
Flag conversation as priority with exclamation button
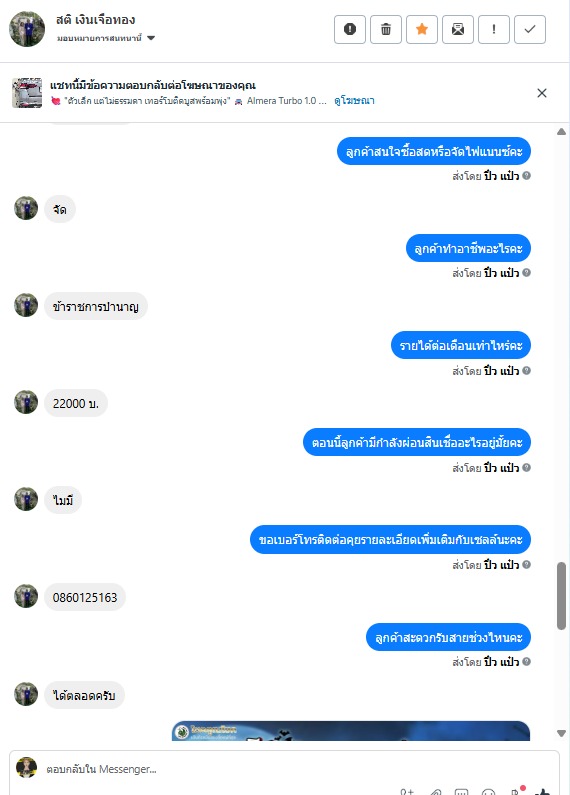click(x=494, y=29)
